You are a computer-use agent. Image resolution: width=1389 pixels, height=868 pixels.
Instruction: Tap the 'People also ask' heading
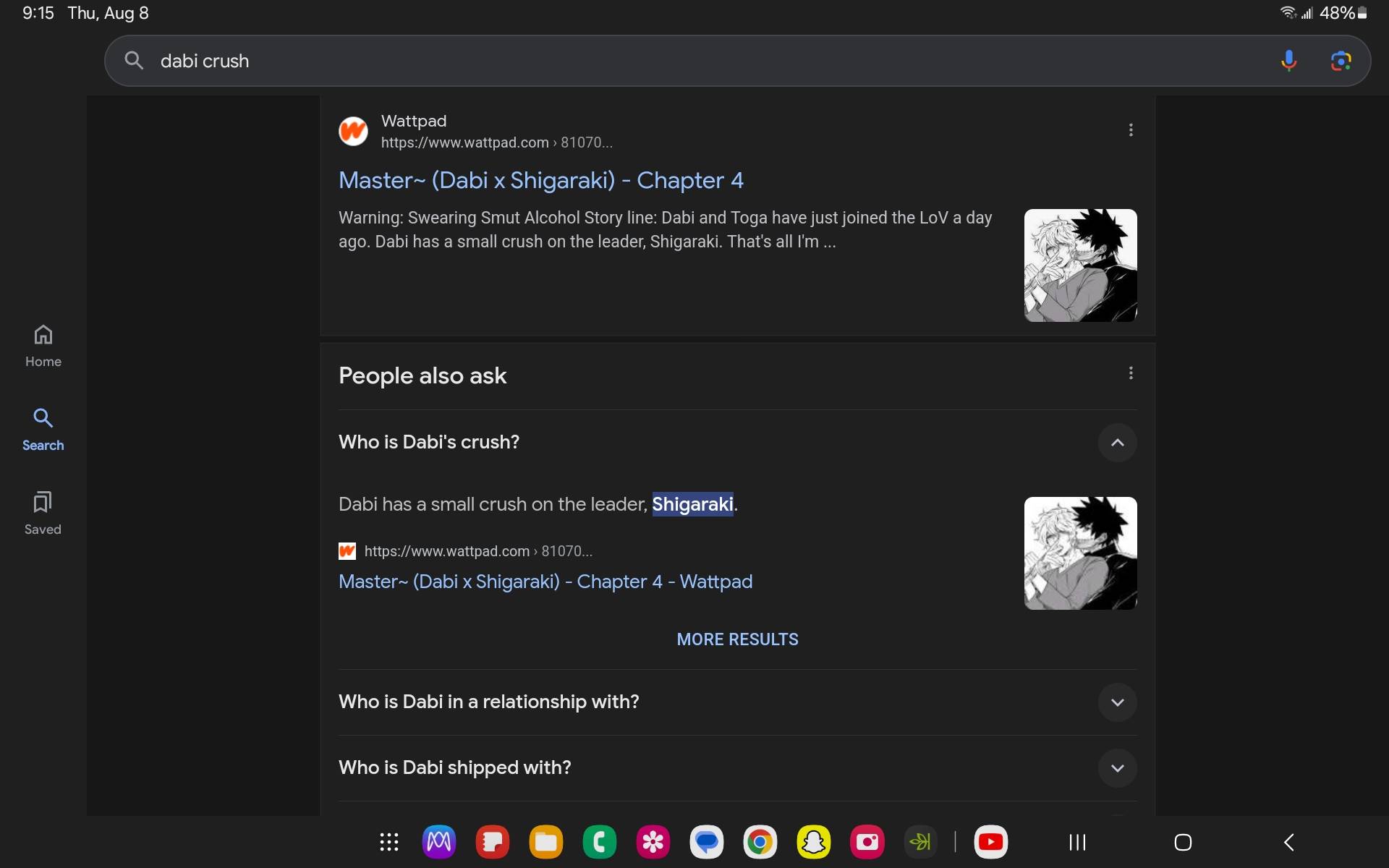coord(422,376)
